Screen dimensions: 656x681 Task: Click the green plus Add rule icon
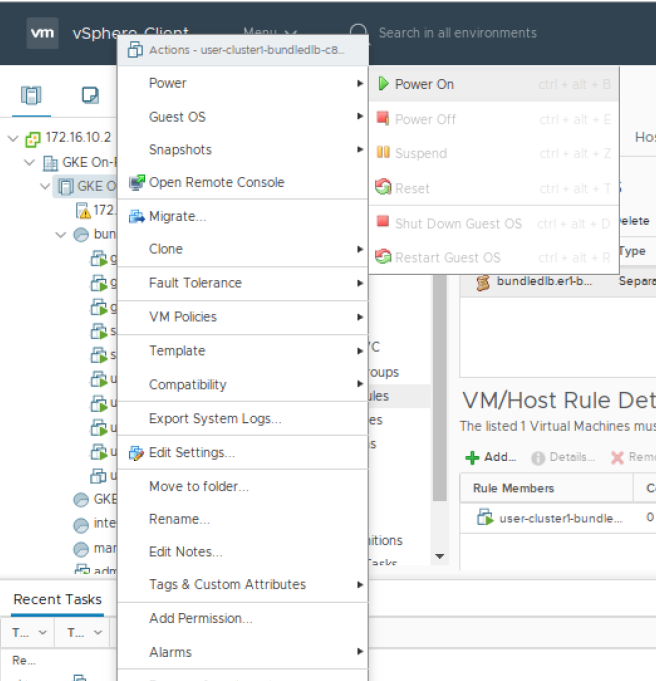[x=472, y=457]
